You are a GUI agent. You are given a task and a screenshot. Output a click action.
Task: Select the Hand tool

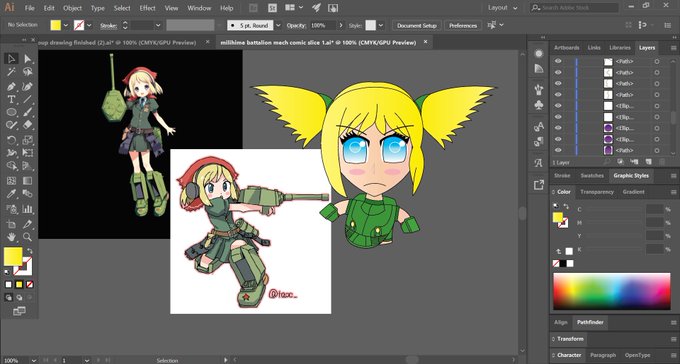11,237
